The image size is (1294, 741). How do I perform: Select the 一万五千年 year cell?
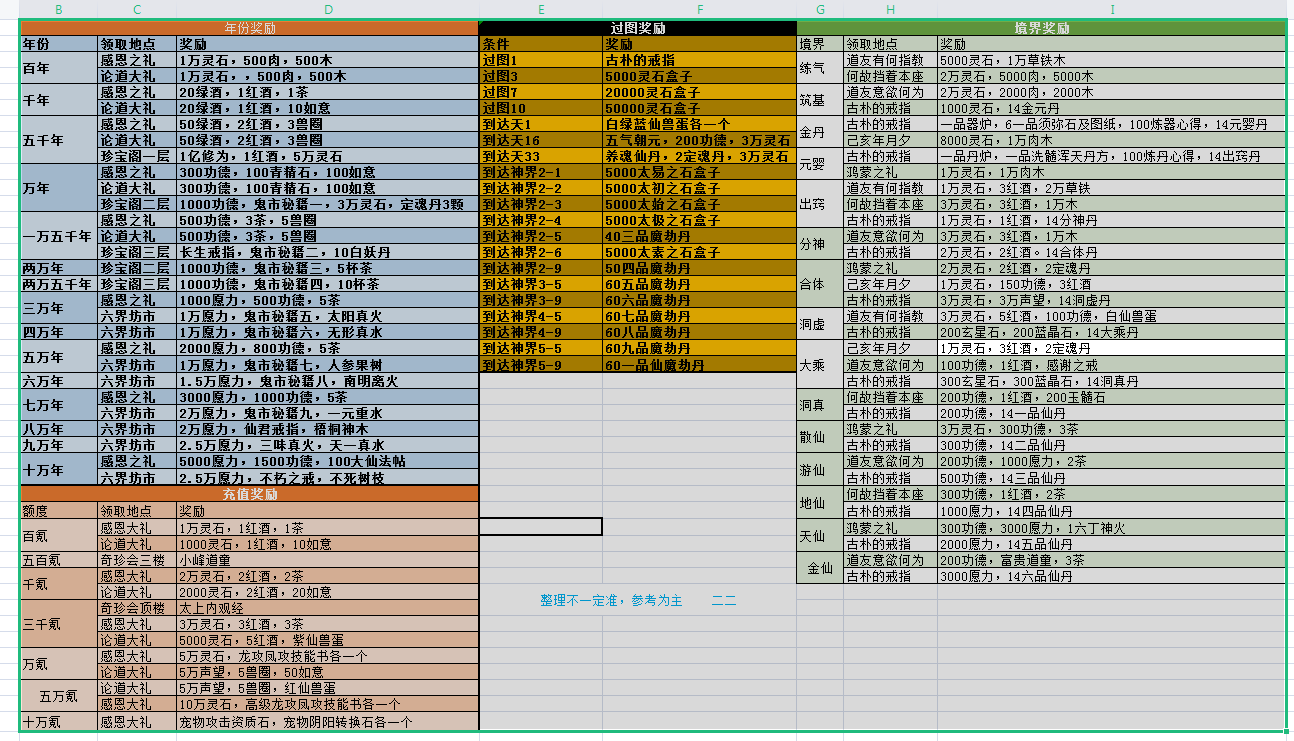click(x=59, y=236)
